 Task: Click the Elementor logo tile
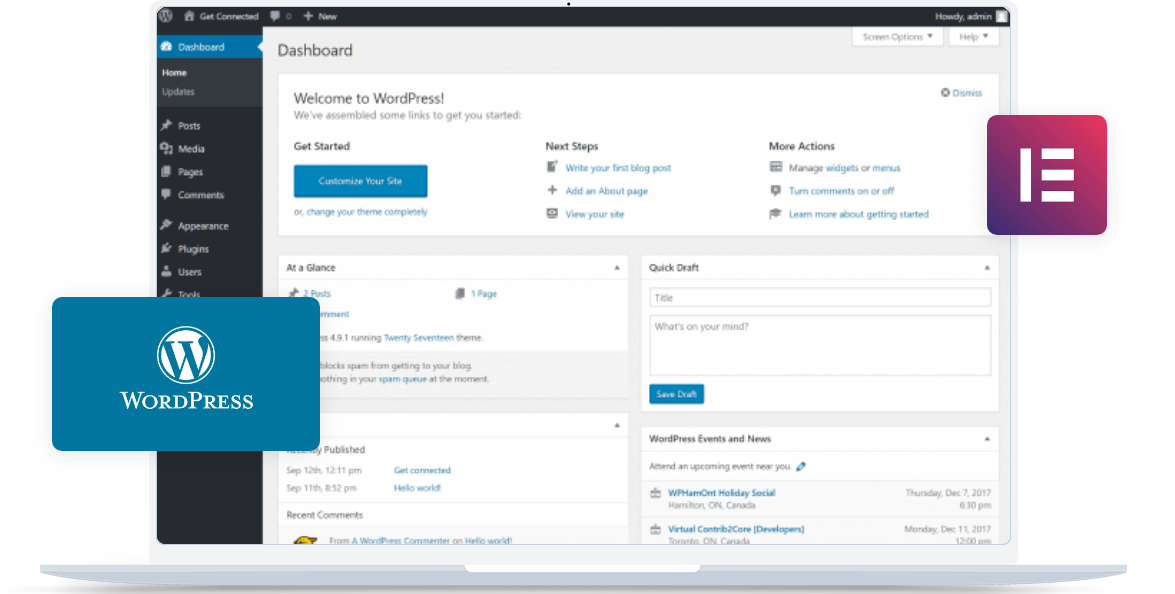click(1047, 175)
